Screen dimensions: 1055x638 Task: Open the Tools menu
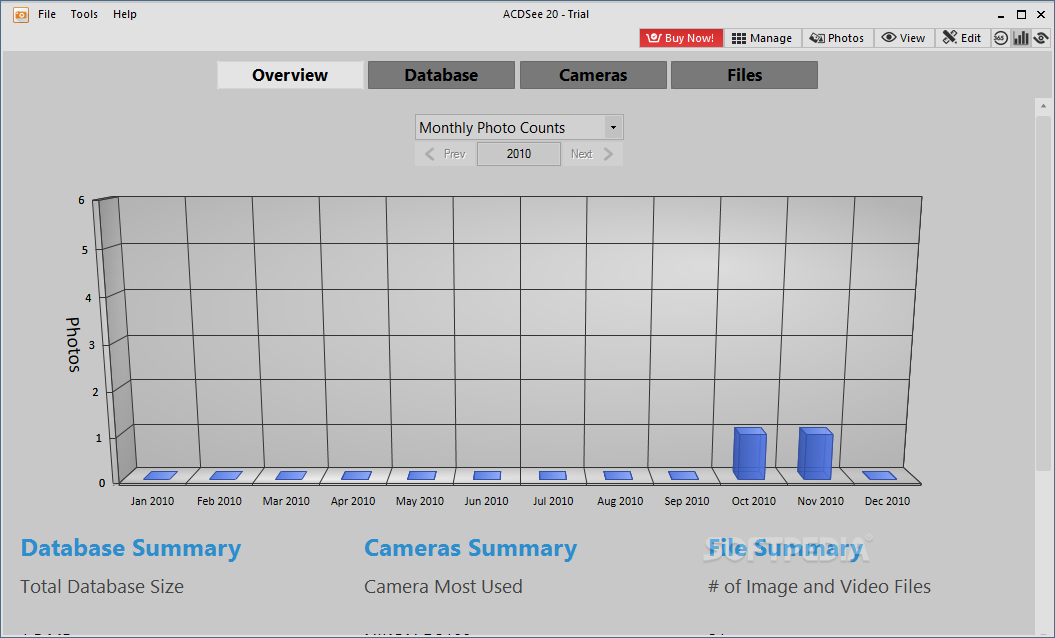point(84,14)
